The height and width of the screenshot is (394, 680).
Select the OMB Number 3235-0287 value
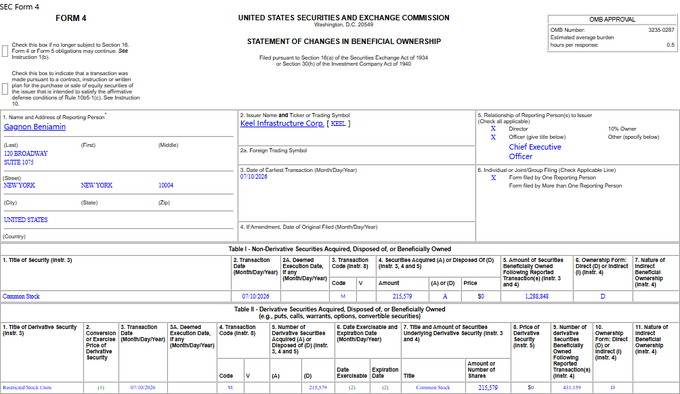[661, 30]
